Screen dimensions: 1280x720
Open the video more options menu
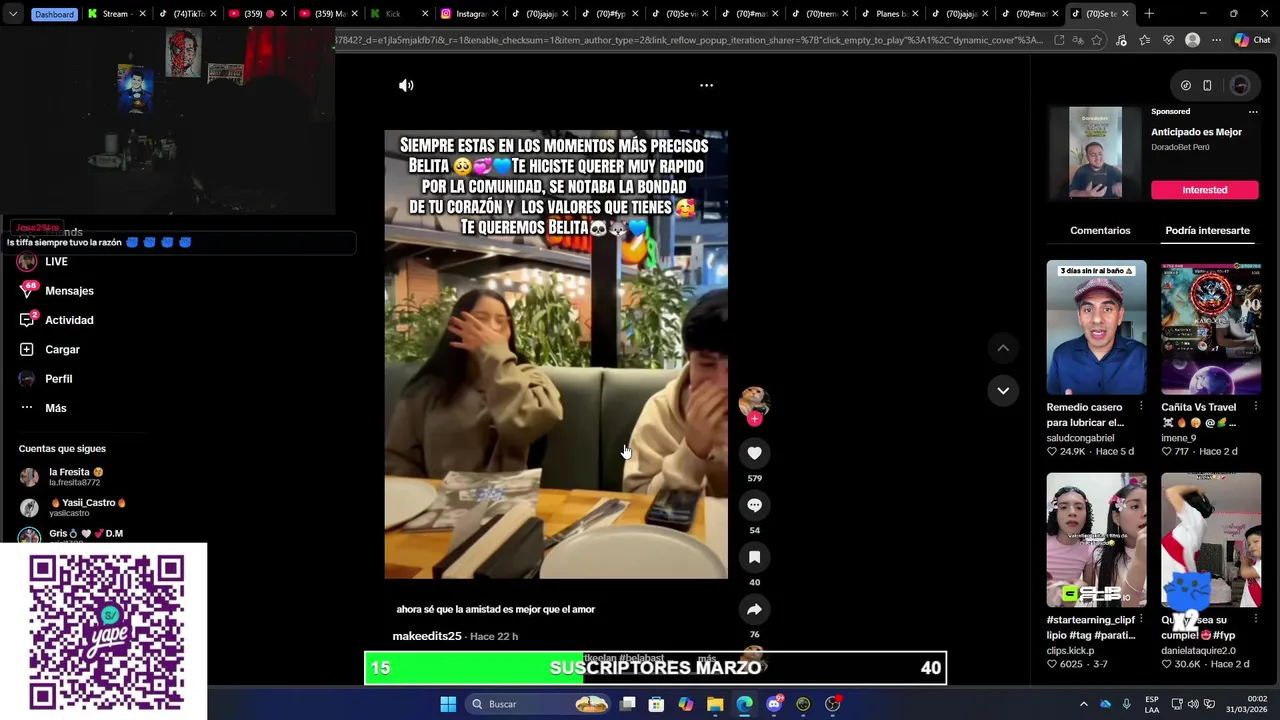pyautogui.click(x=706, y=85)
